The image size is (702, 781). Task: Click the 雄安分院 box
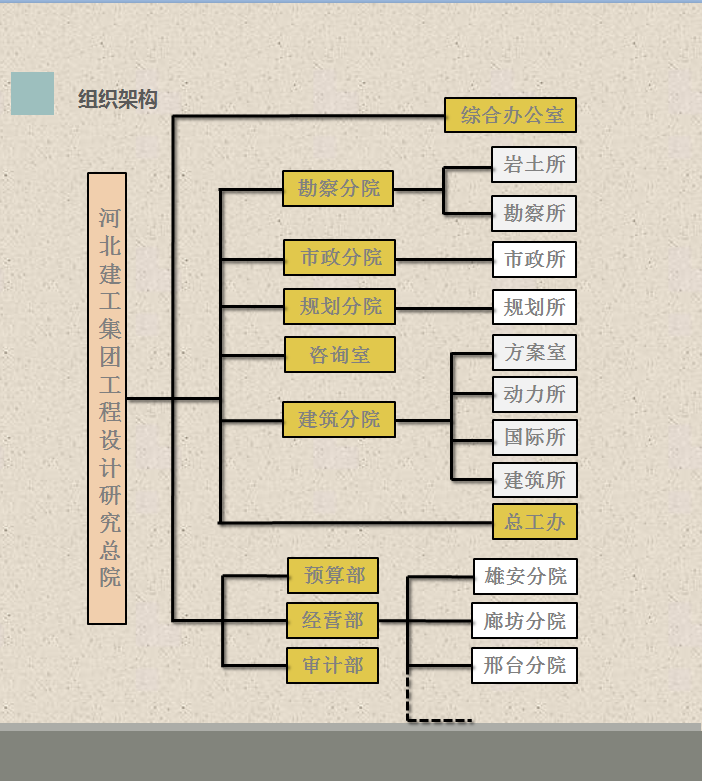click(x=526, y=576)
